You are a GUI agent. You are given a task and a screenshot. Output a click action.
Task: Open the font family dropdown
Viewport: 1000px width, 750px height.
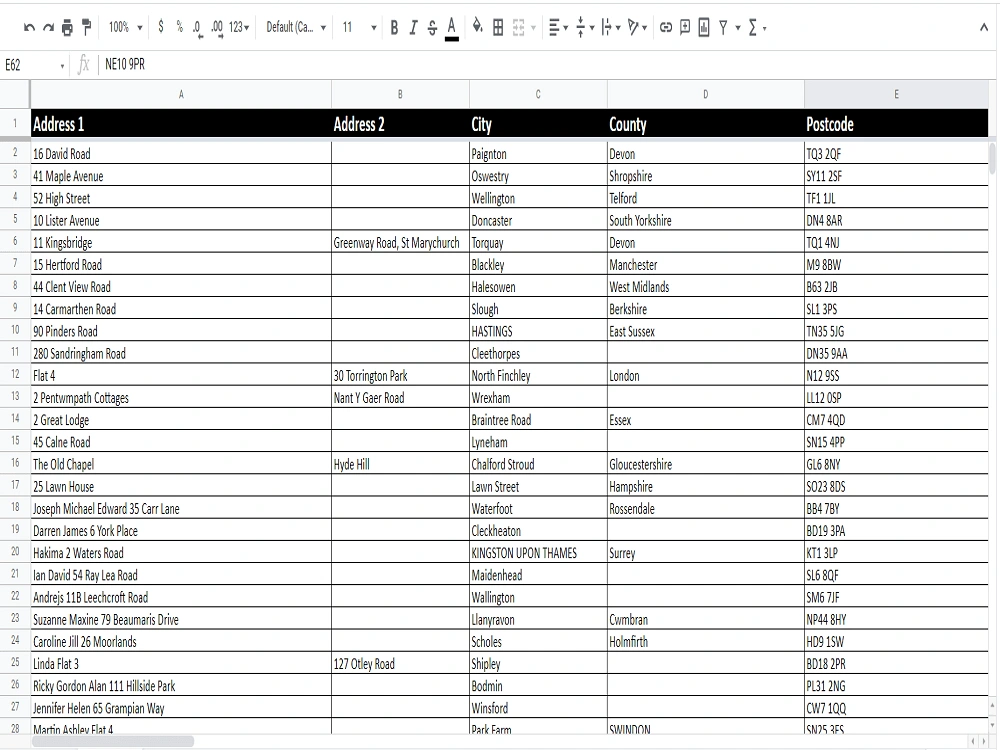click(x=296, y=27)
